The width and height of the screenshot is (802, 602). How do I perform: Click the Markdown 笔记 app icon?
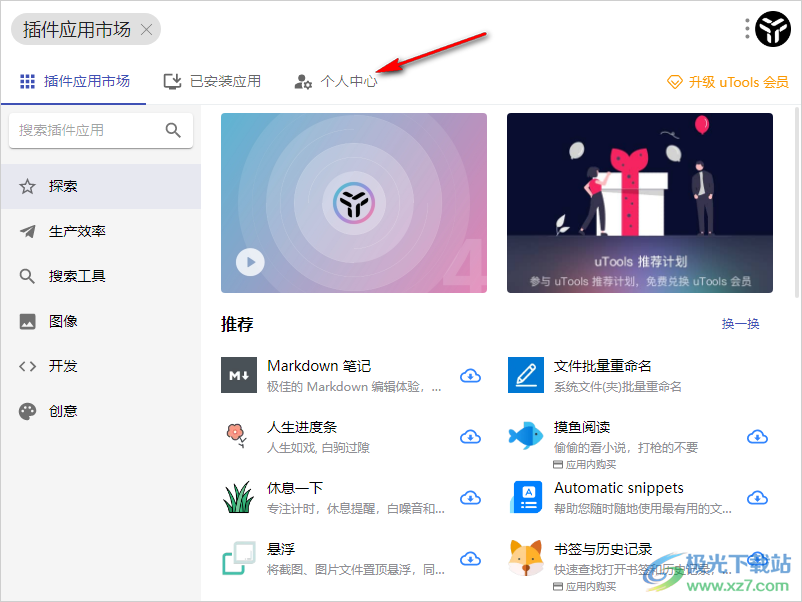239,375
